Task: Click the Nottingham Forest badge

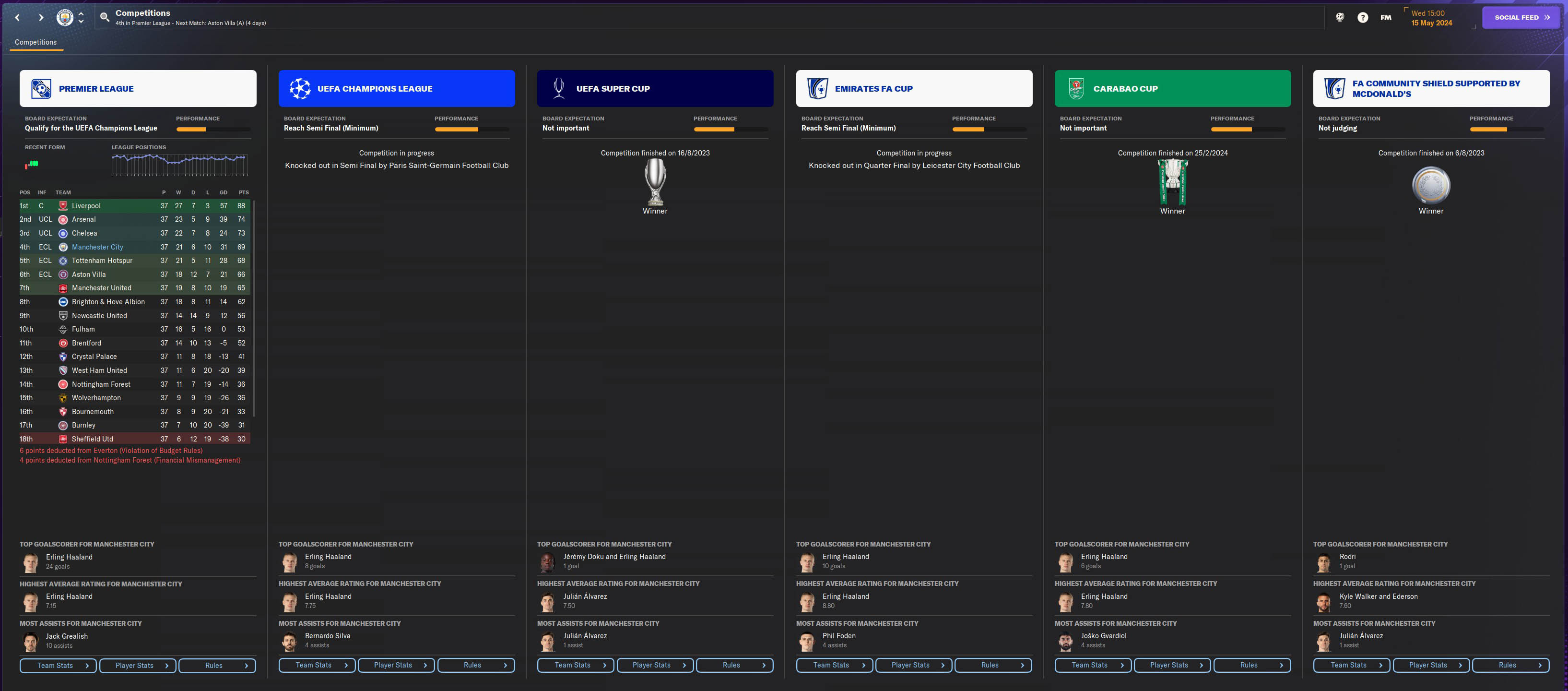Action: pyautogui.click(x=63, y=384)
